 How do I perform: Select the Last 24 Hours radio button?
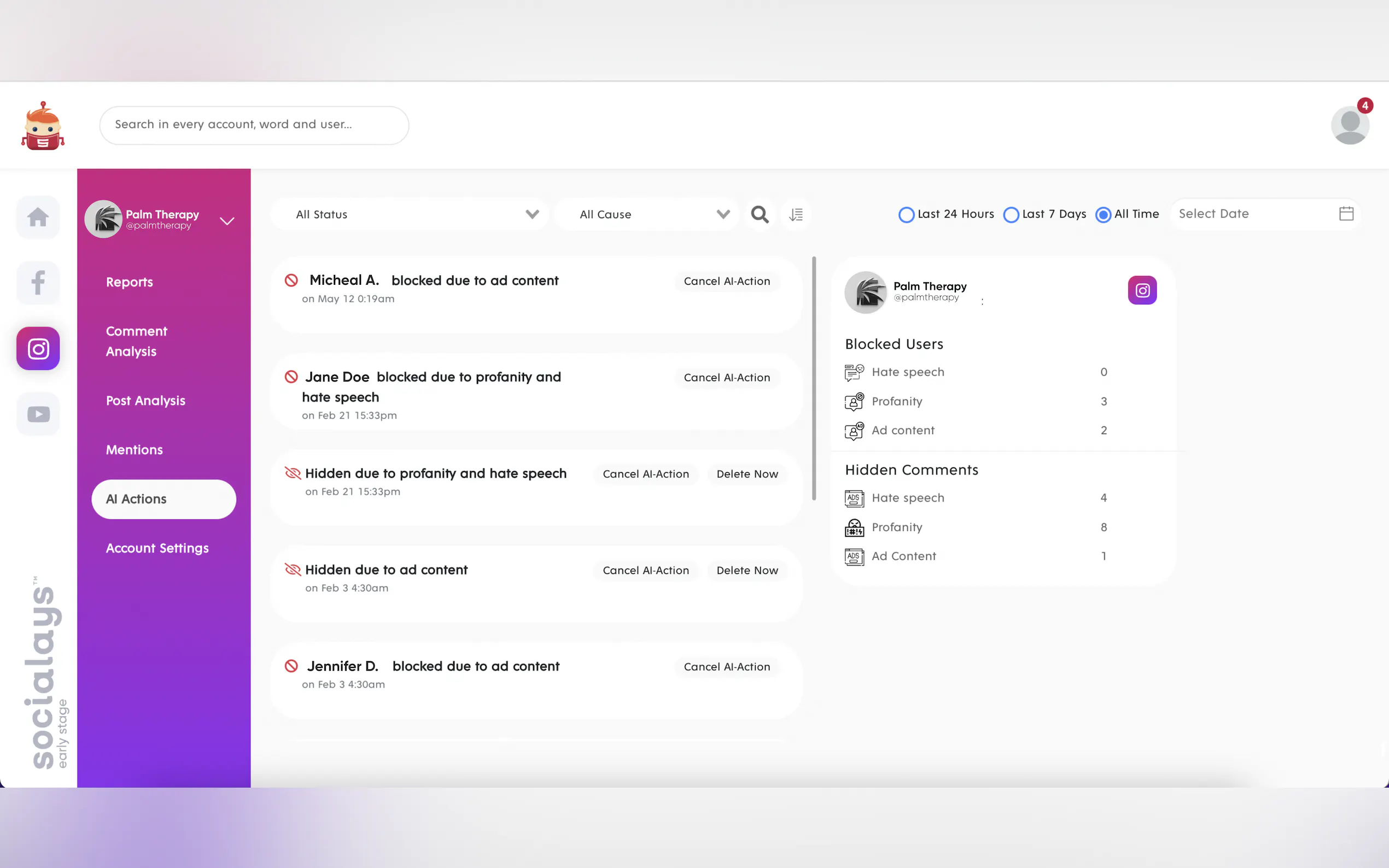pyautogui.click(x=906, y=215)
